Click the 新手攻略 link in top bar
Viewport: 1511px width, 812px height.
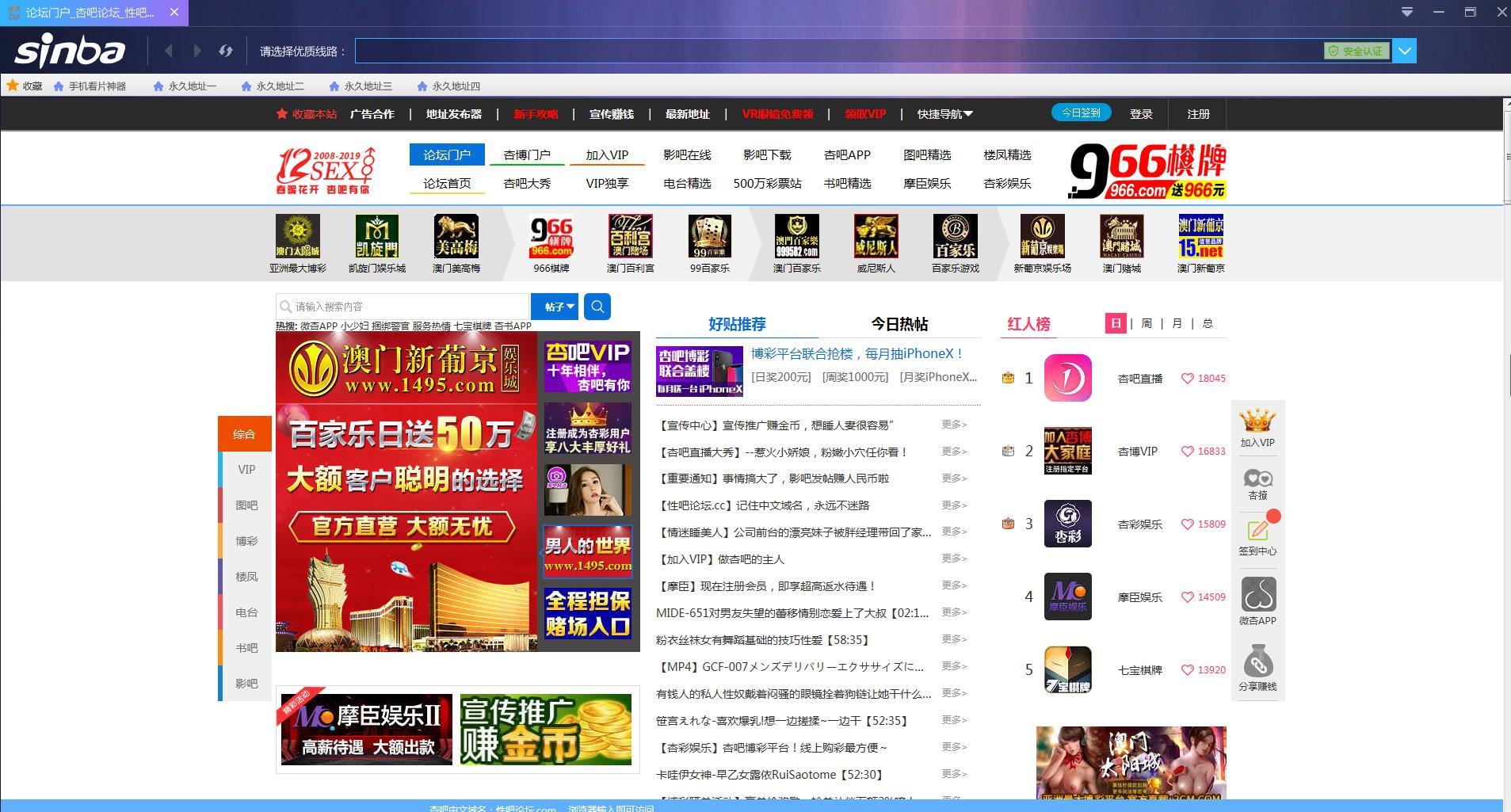click(536, 114)
